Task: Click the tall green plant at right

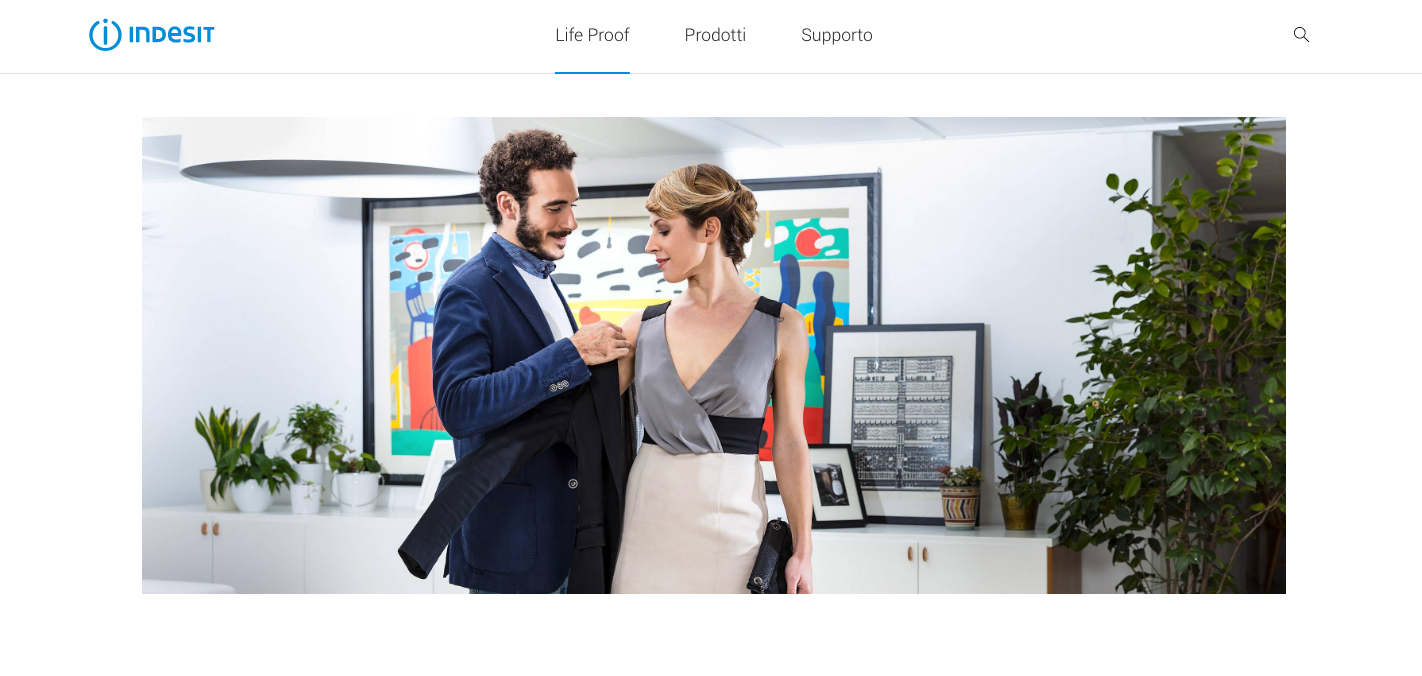Action: pyautogui.click(x=1170, y=360)
